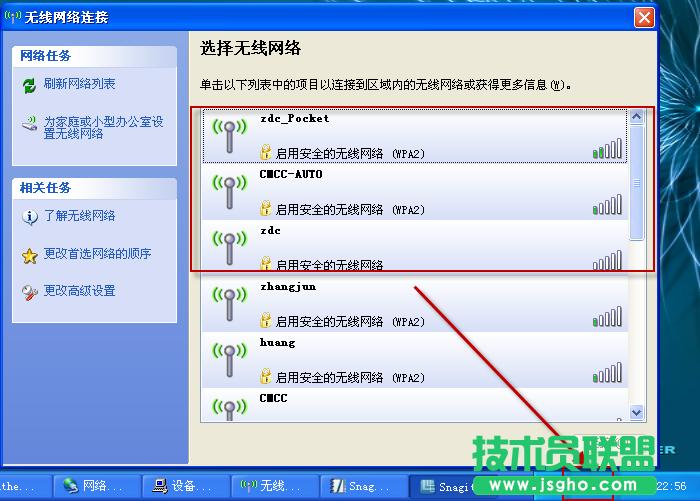Select the huang network name
This screenshot has height=501, width=700.
point(277,343)
